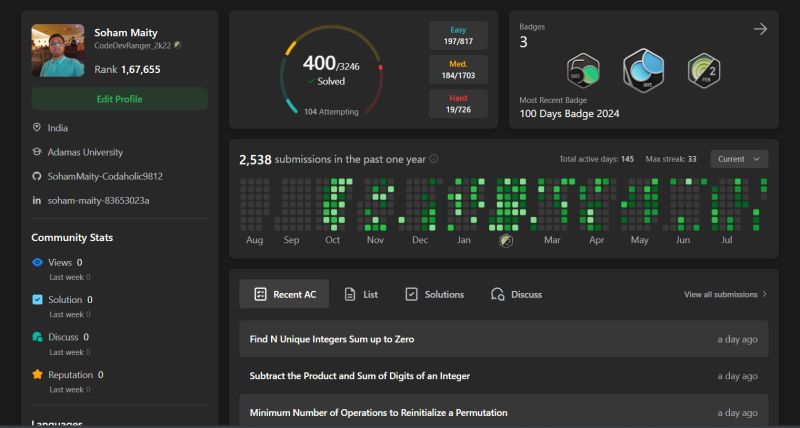Click the location pin icon next to India
The height and width of the screenshot is (428, 800).
(x=37, y=128)
